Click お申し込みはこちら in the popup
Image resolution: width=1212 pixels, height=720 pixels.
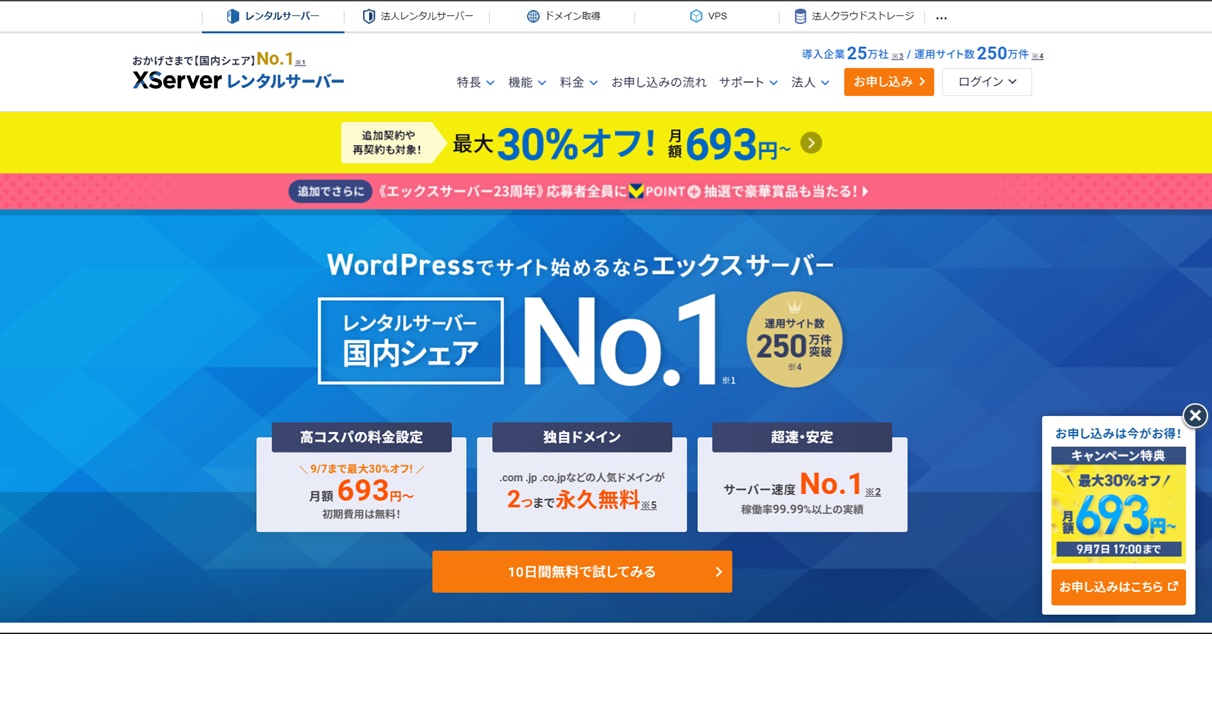click(x=1118, y=587)
